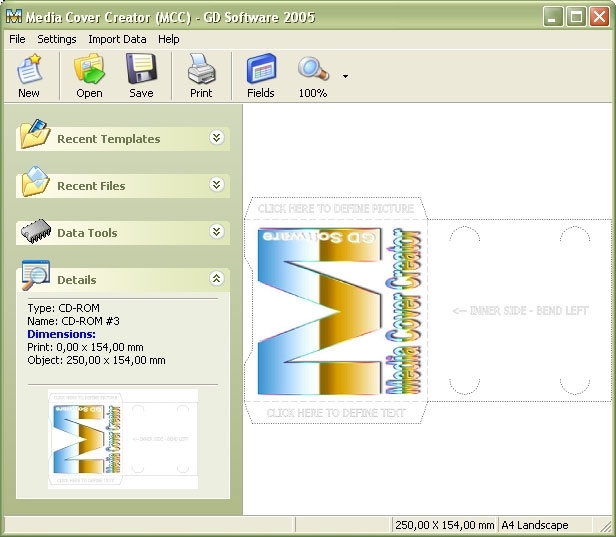Open a file with the Open folder icon
This screenshot has height=537, width=616.
[89, 69]
